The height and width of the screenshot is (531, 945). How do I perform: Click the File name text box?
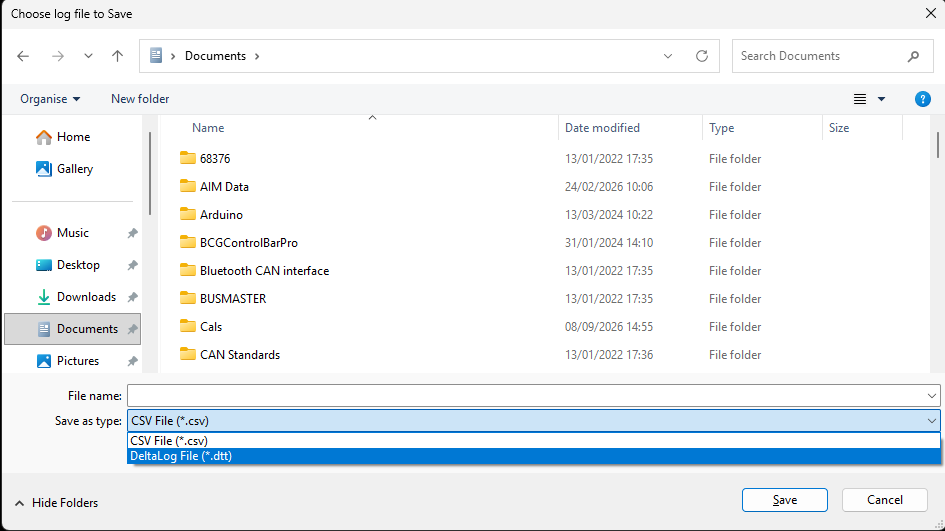point(526,396)
